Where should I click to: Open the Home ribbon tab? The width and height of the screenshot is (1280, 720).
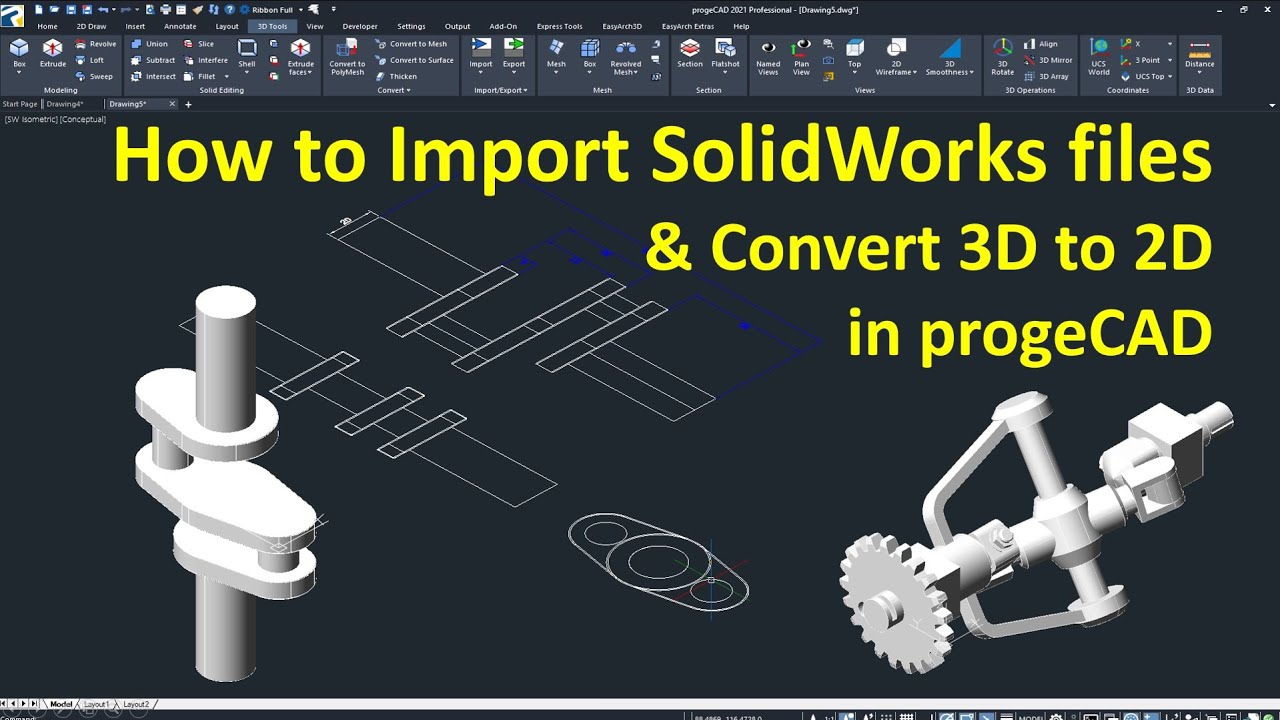tap(47, 26)
